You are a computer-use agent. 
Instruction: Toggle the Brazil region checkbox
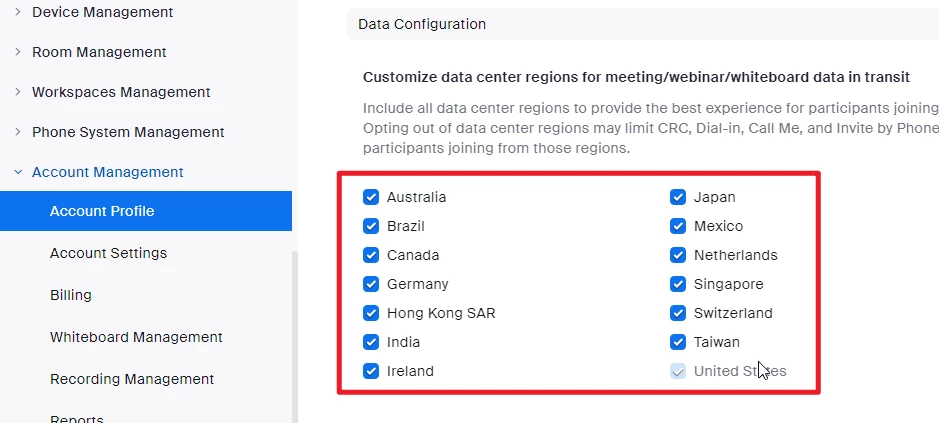tap(371, 226)
